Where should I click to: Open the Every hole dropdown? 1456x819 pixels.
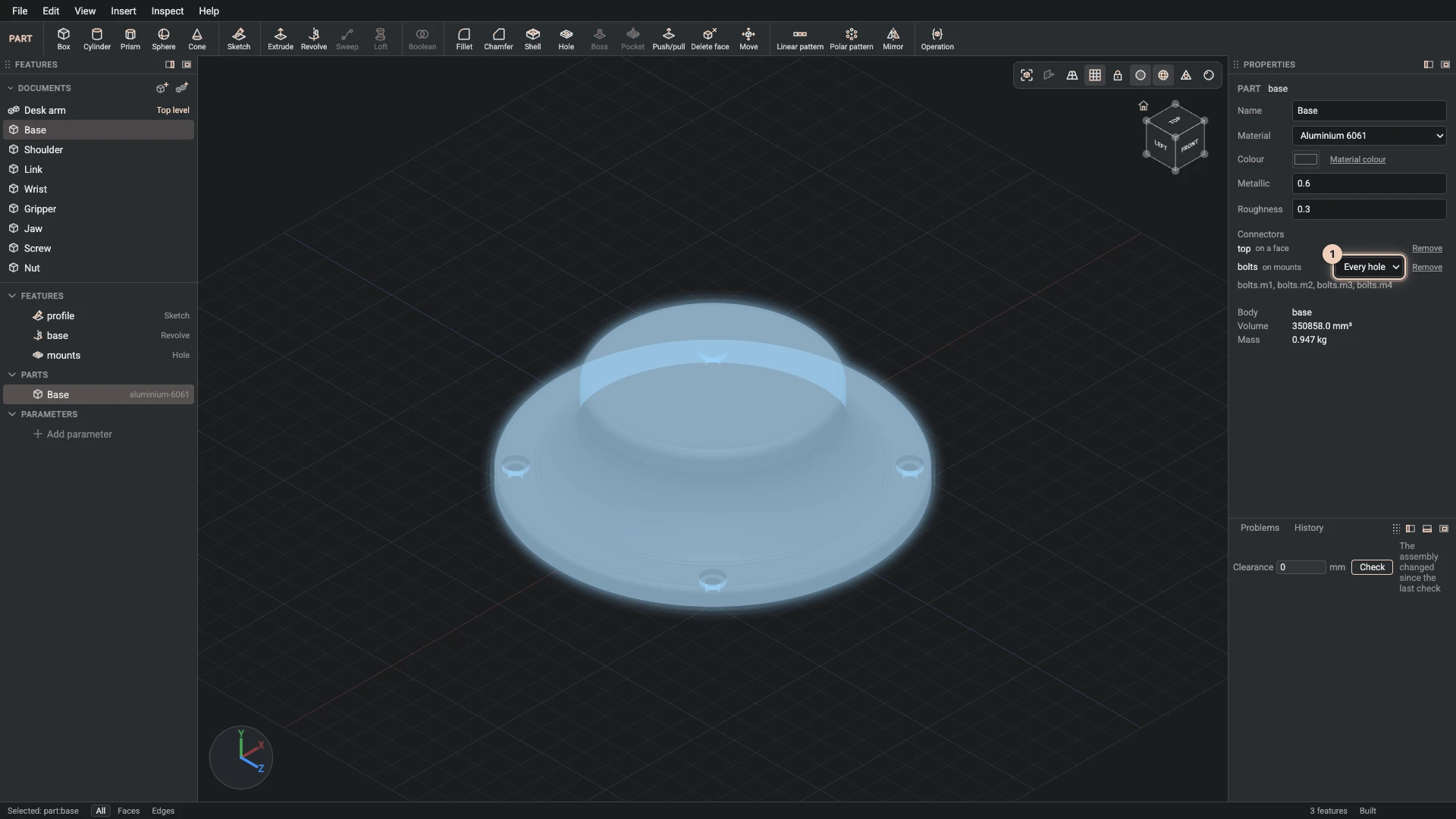tap(1369, 267)
